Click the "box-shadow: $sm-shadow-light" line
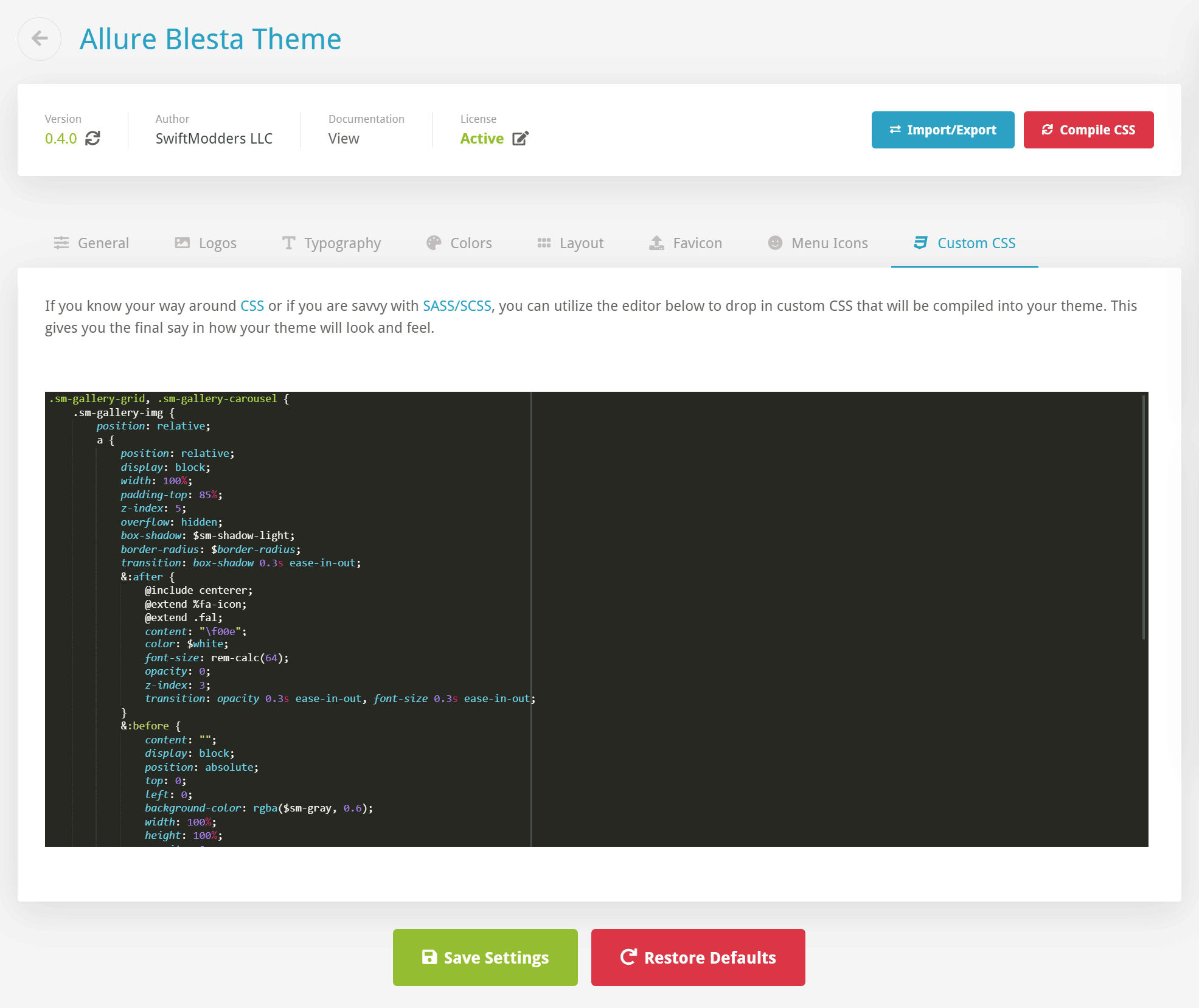The height and width of the screenshot is (1008, 1199). 207,535
